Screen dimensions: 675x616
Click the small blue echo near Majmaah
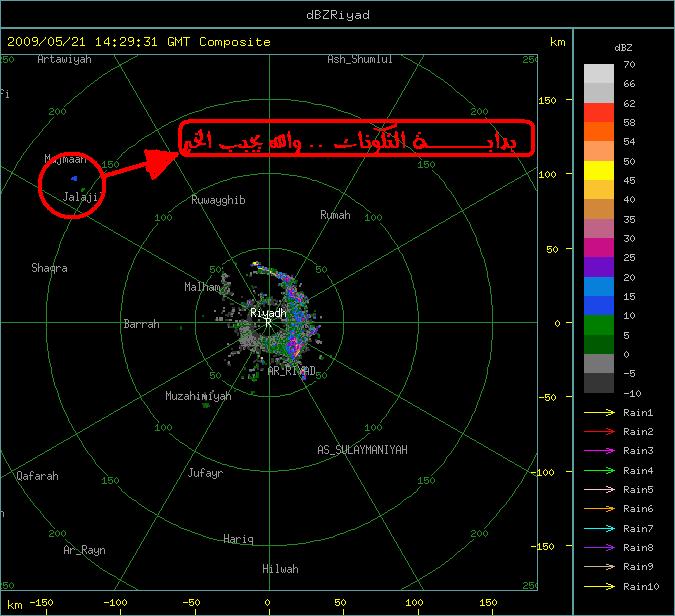[x=74, y=178]
